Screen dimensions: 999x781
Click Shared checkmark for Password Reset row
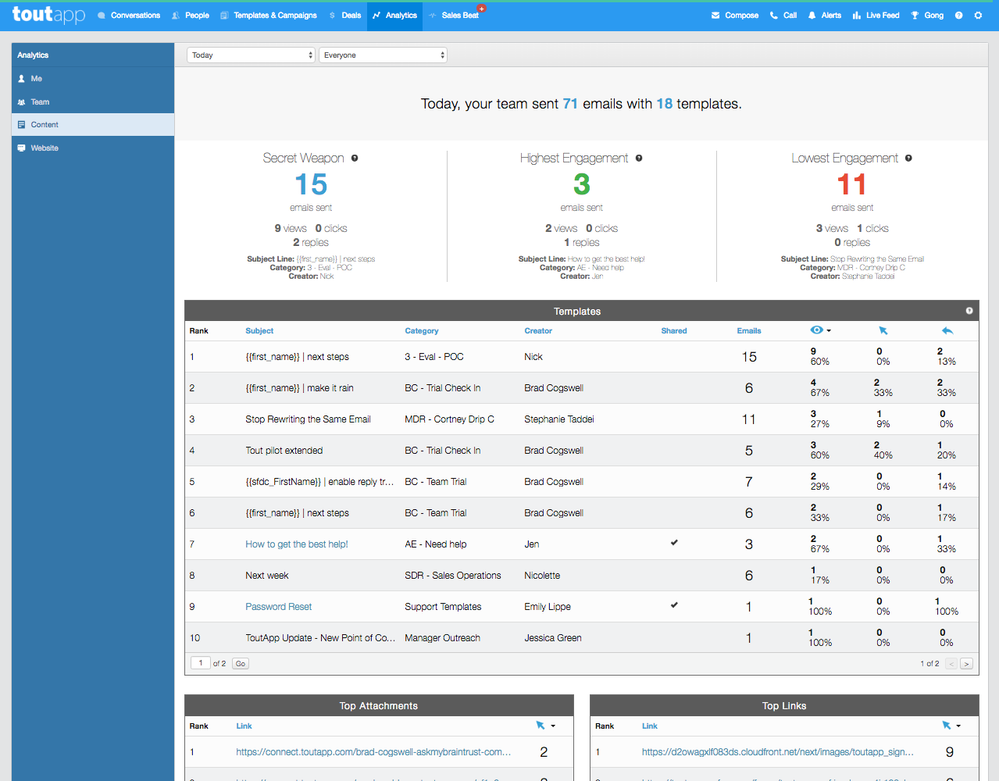pyautogui.click(x=674, y=605)
